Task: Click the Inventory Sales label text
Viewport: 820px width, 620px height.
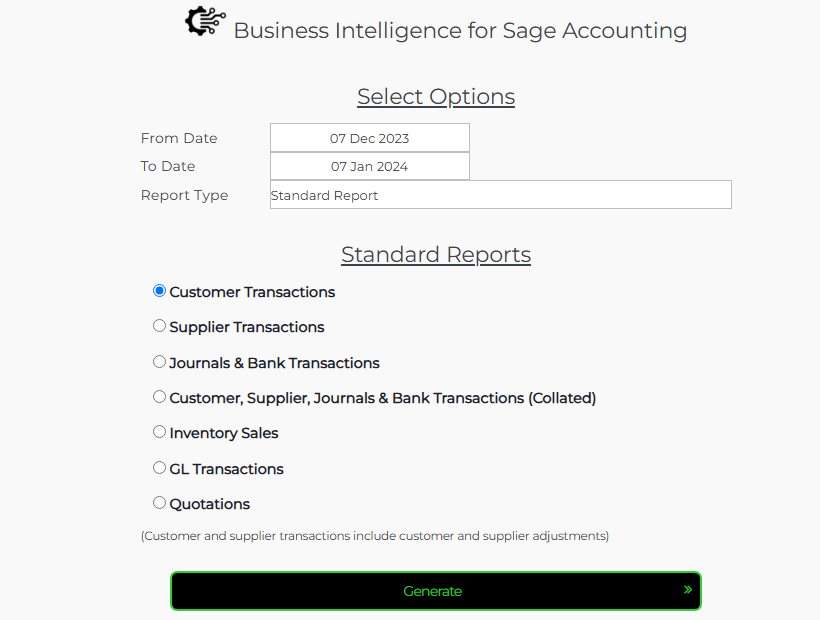Action: (x=224, y=433)
